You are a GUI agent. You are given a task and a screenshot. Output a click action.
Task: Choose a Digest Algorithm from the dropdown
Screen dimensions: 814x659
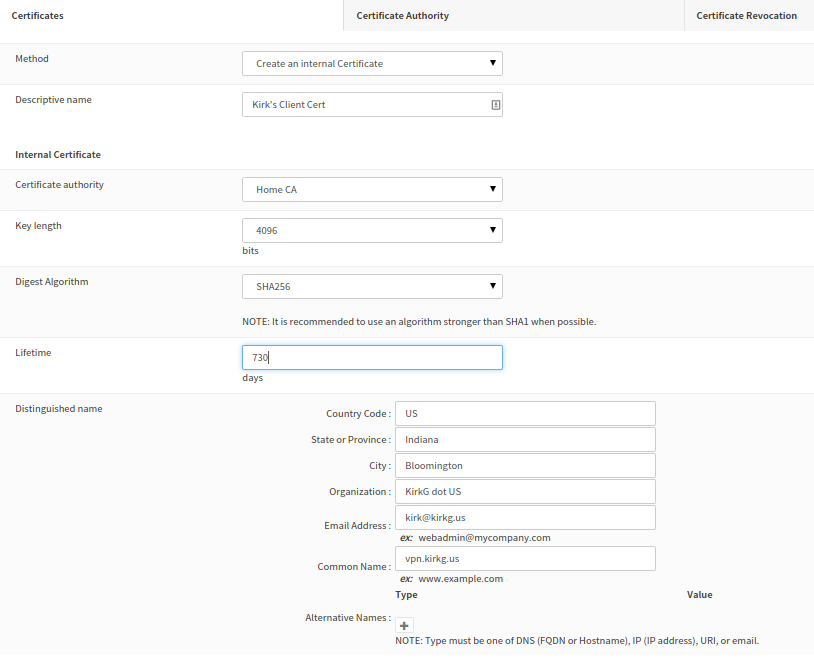point(372,287)
